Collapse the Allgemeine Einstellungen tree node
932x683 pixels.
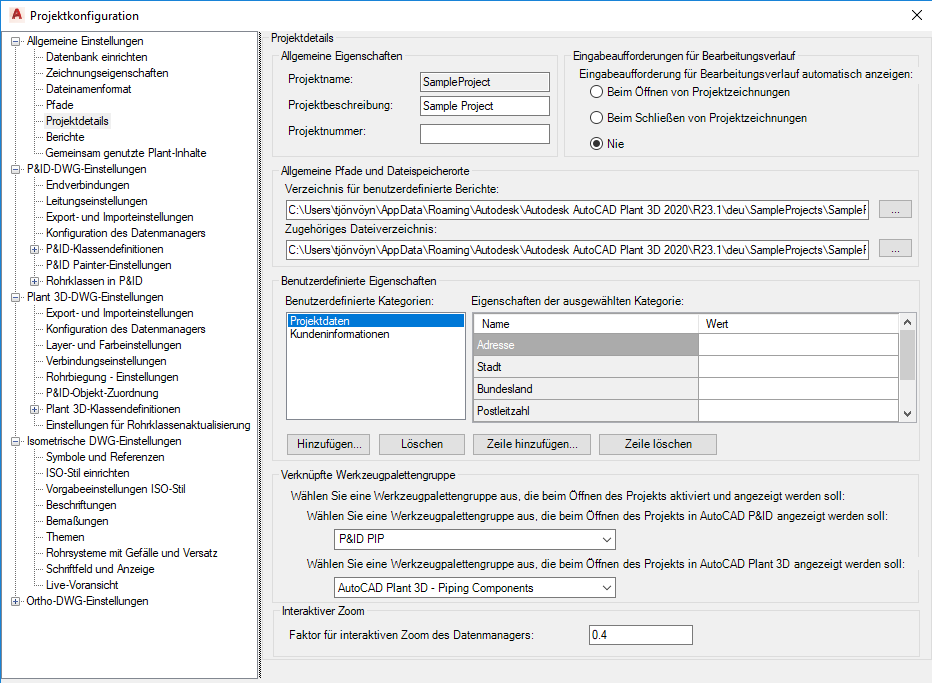point(15,41)
